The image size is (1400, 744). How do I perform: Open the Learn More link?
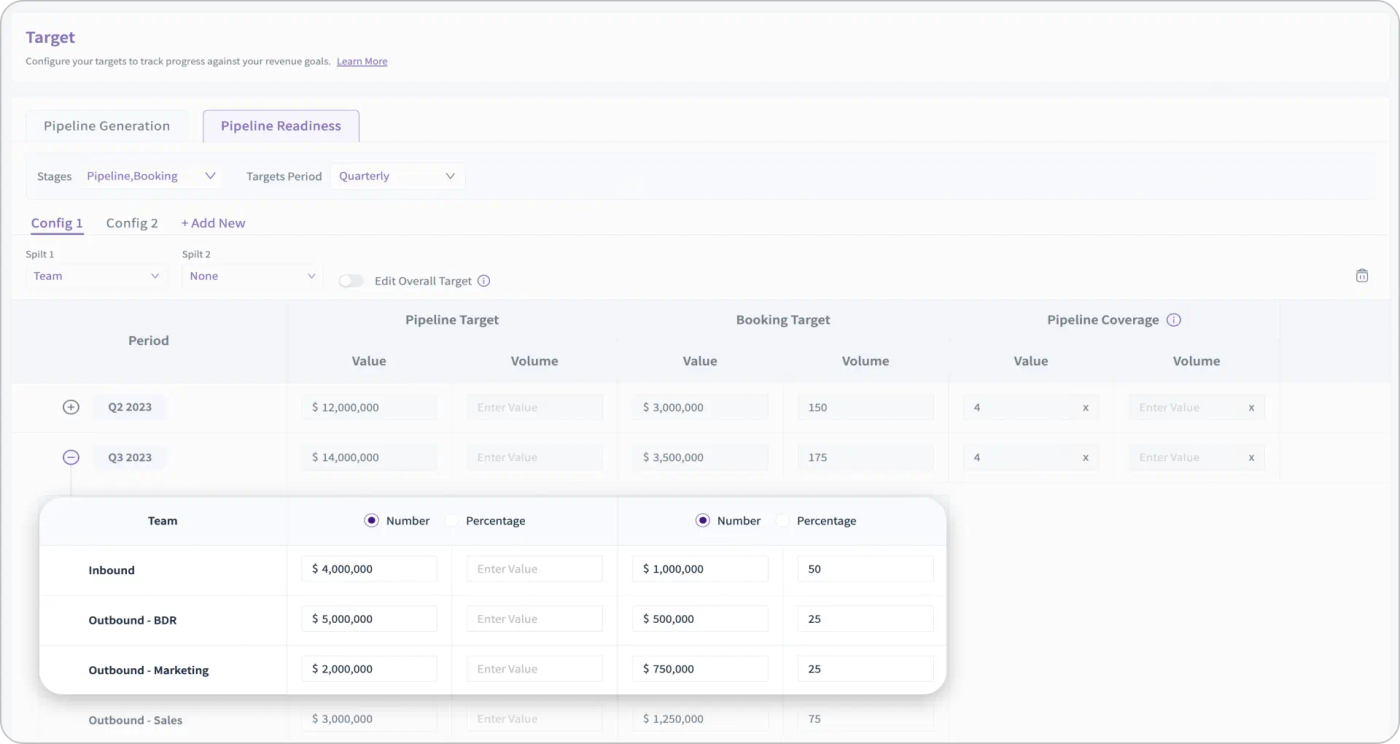pyautogui.click(x=362, y=61)
